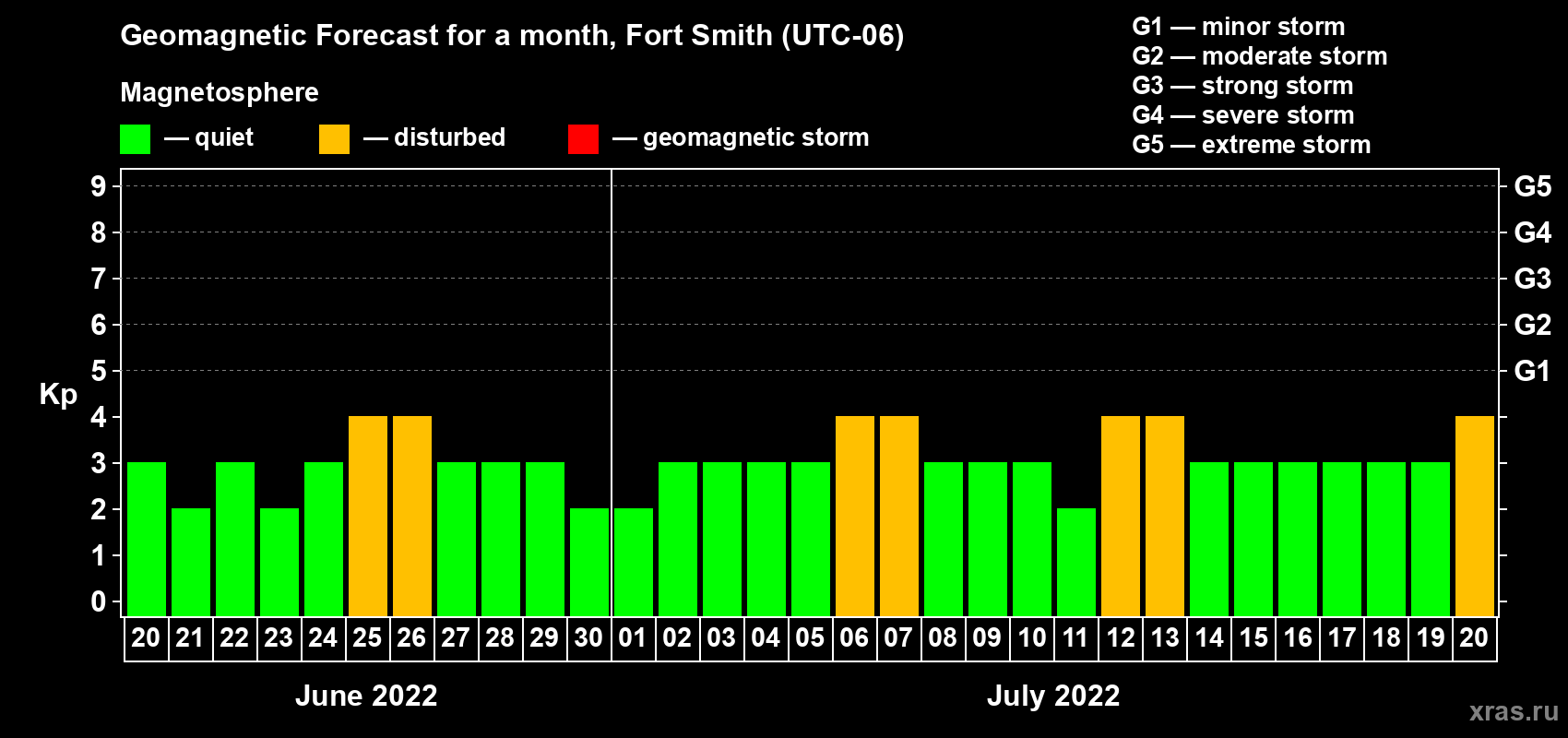Click date label 27 in June

point(456,638)
